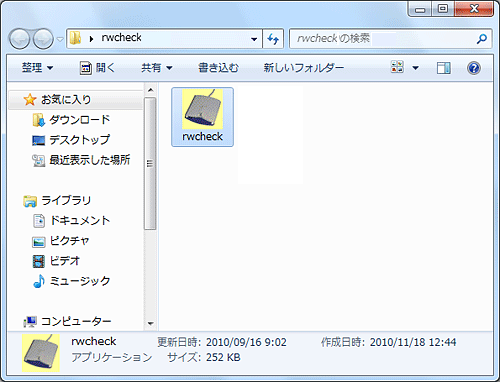Click サイズ value 252 KB
Screen dimensions: 500x382
223,357
